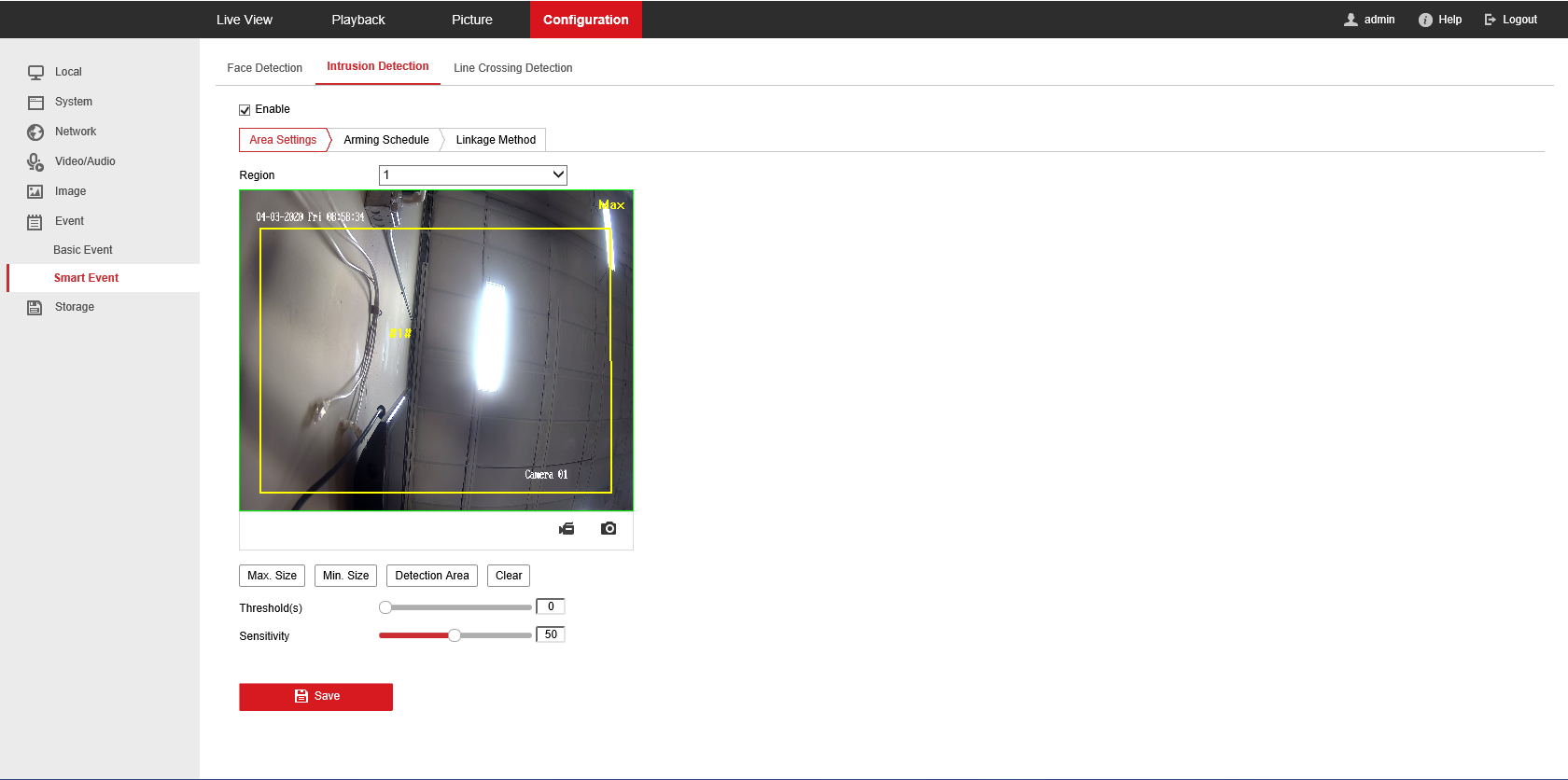The height and width of the screenshot is (780, 1568).
Task: Click the Storage disk icon
Action: tap(35, 307)
